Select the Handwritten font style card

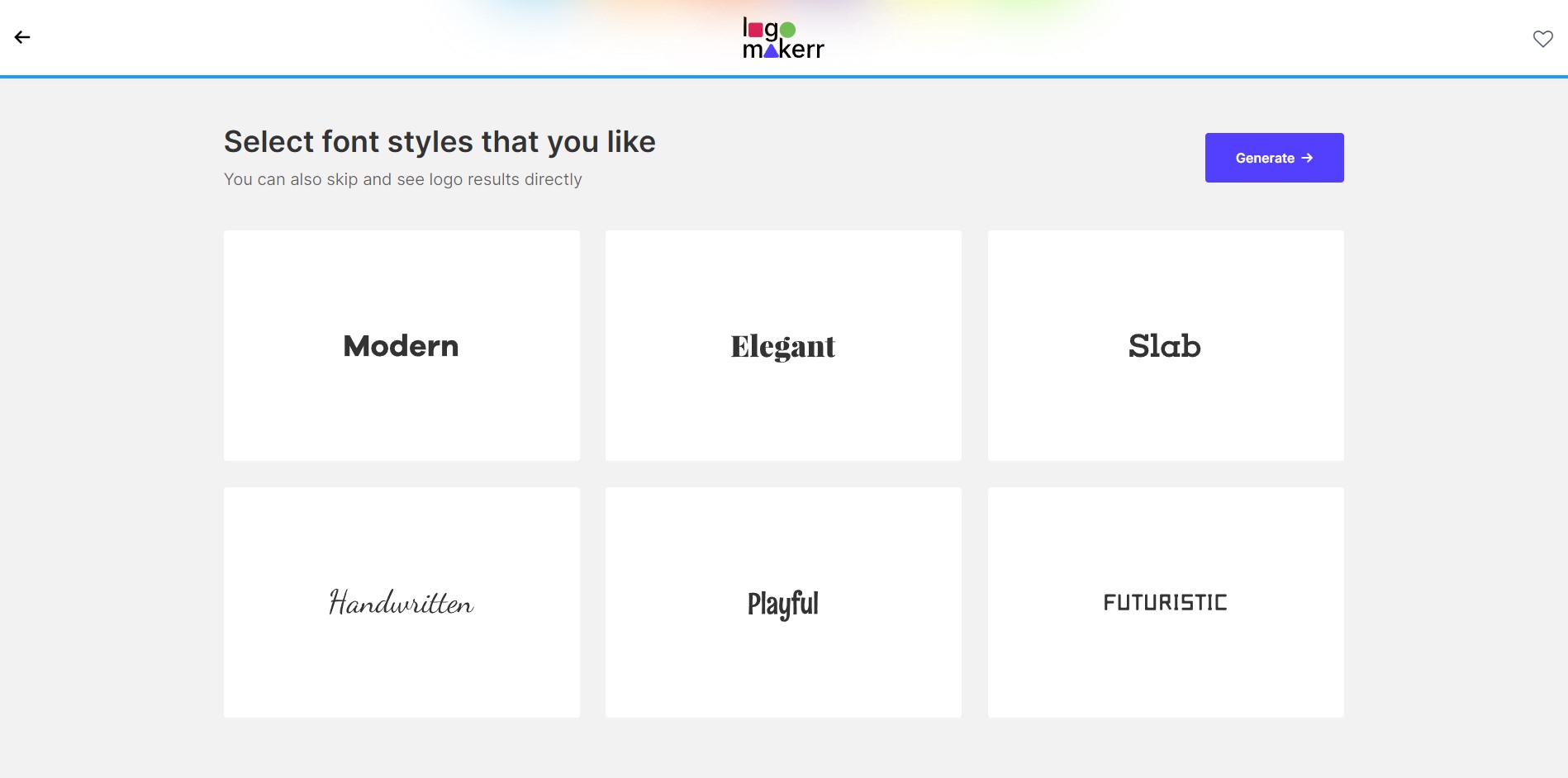[x=402, y=602]
